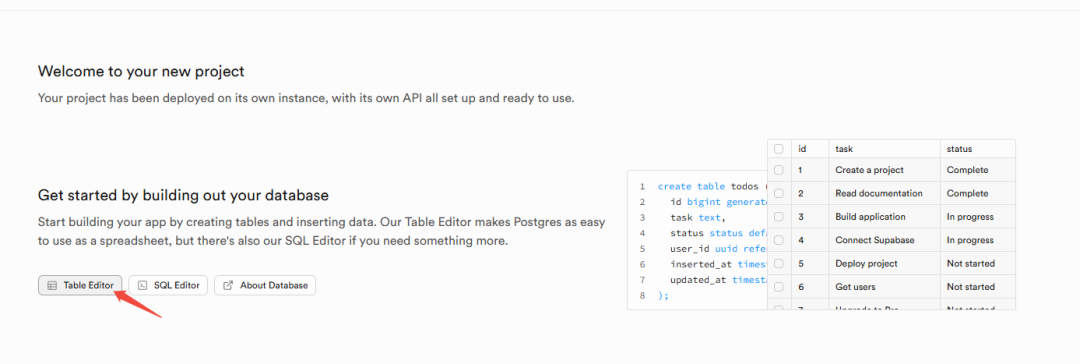The image size is (1080, 364).
Task: Click Not started status of Get users
Action: [977, 287]
